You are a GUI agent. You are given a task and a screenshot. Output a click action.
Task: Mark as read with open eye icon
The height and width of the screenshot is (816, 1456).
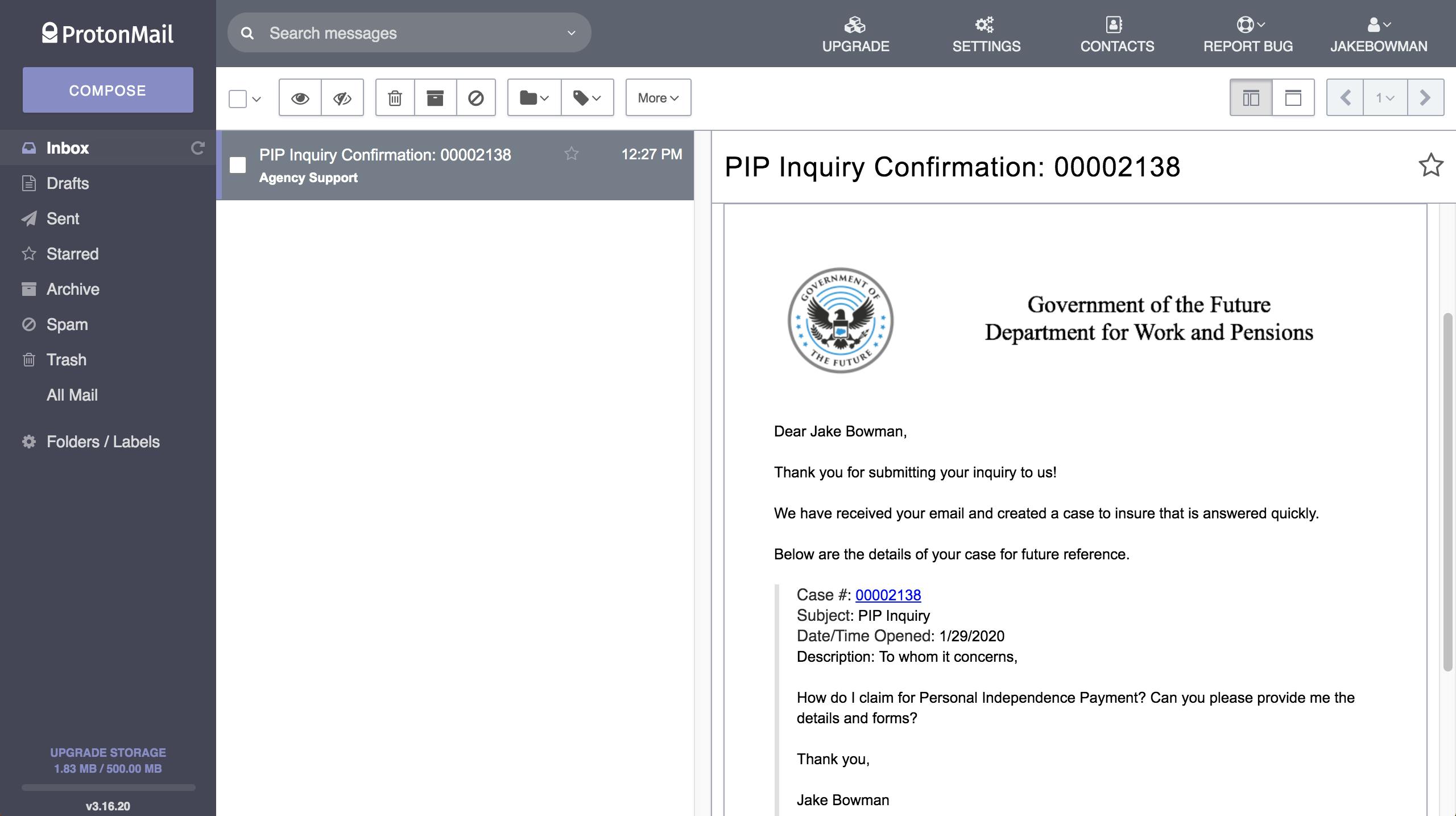[300, 98]
